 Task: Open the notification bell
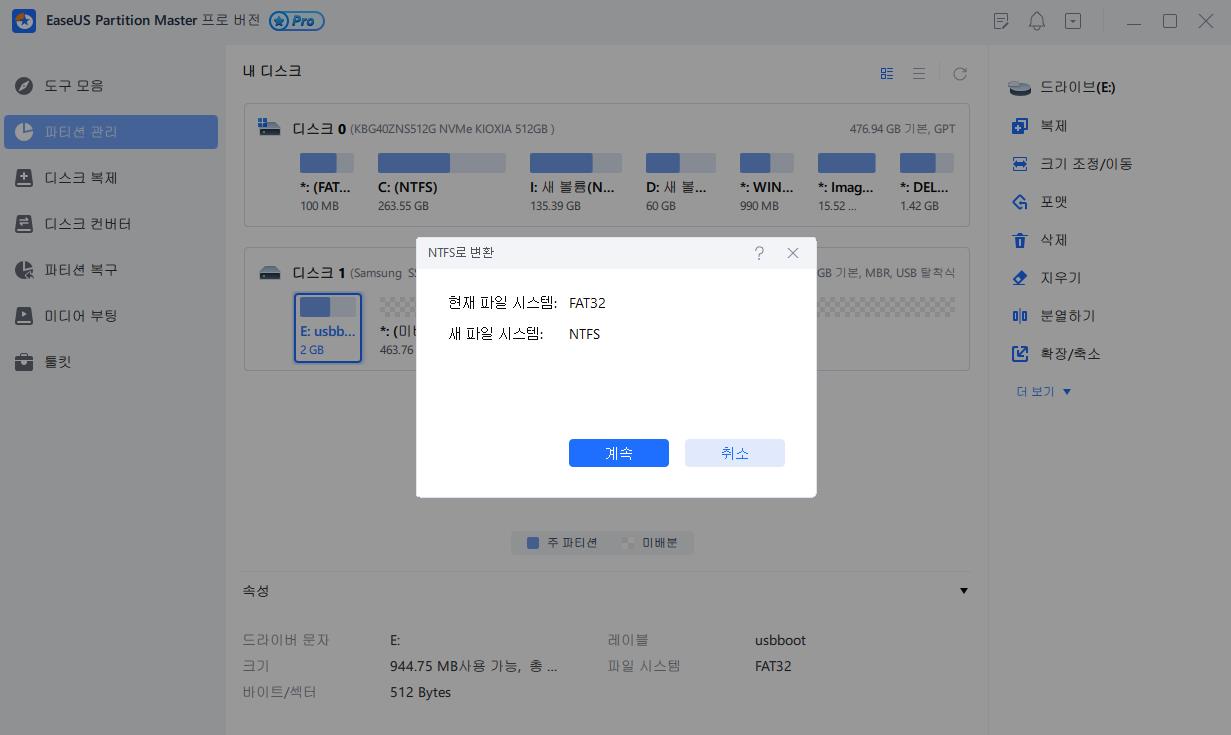pyautogui.click(x=1037, y=20)
